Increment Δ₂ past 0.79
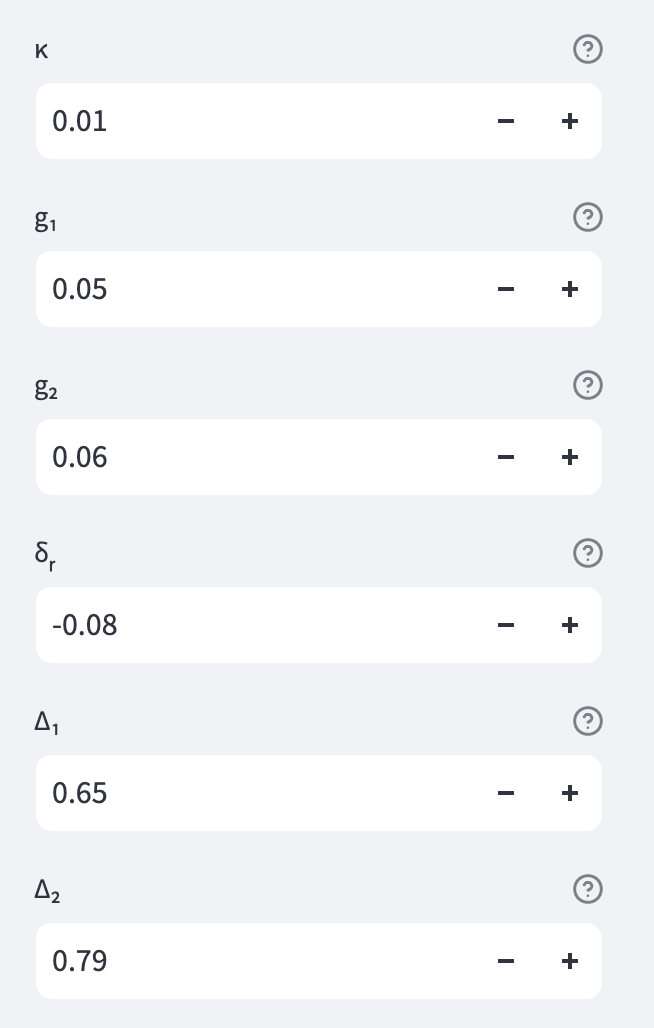654x1028 pixels. pos(569,961)
